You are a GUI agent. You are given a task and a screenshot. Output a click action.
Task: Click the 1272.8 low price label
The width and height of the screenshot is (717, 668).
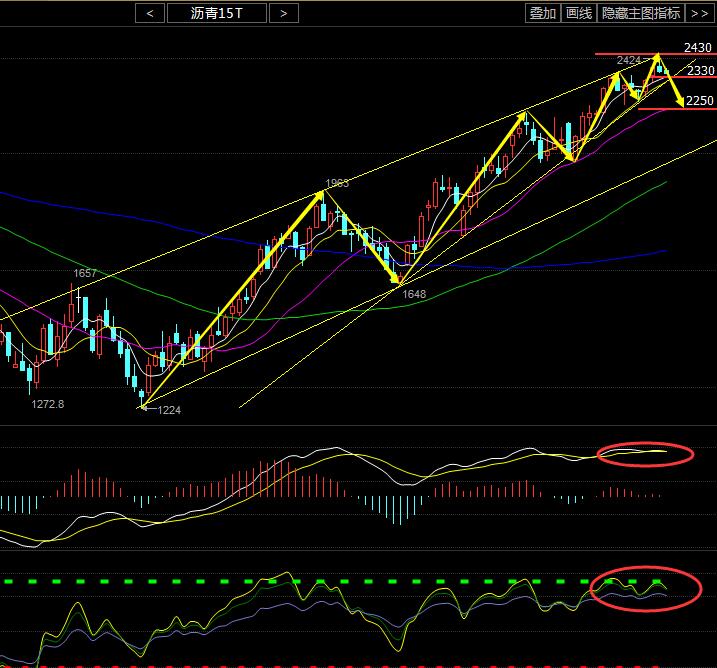(48, 404)
